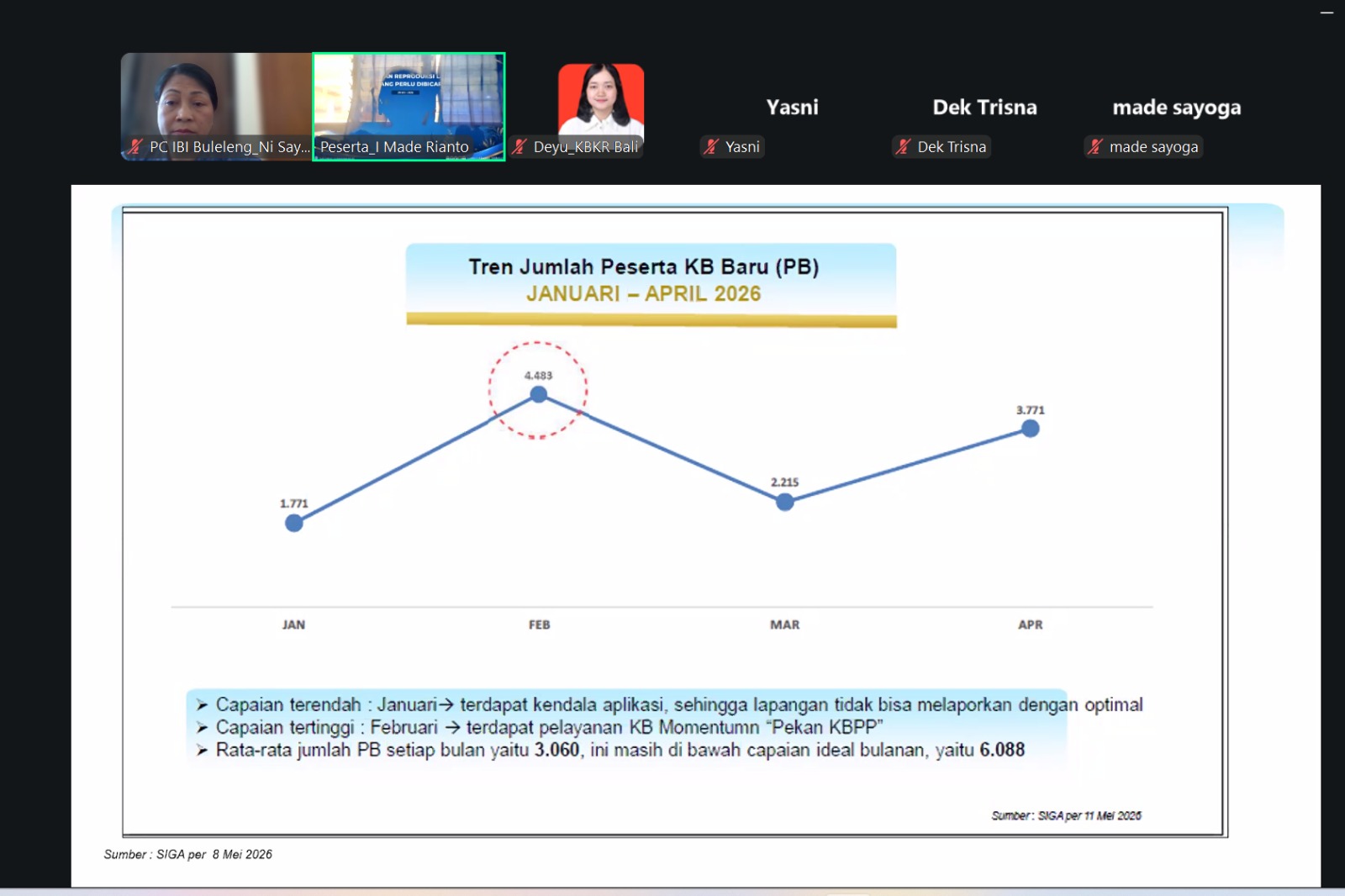Click the 'JAN' axis label
Screen dimensions: 1345x896
(x=293, y=625)
